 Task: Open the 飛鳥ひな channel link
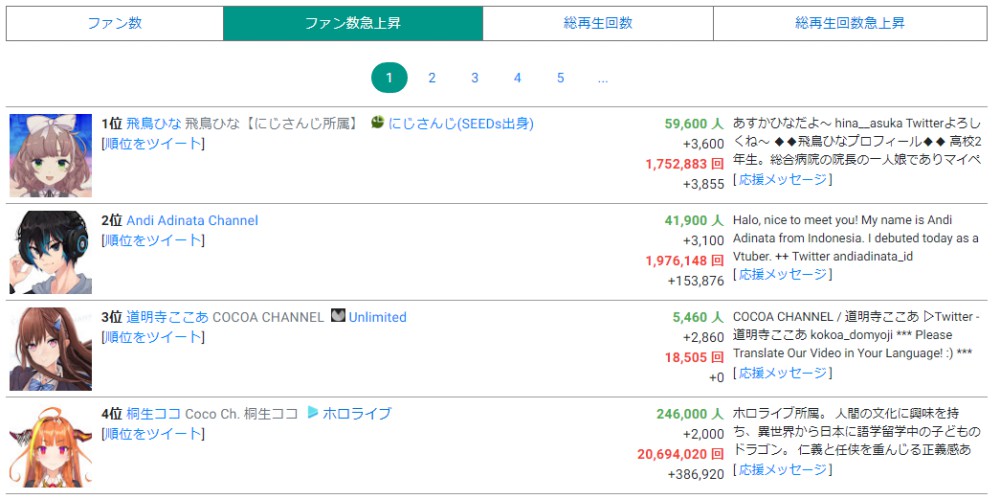point(154,124)
